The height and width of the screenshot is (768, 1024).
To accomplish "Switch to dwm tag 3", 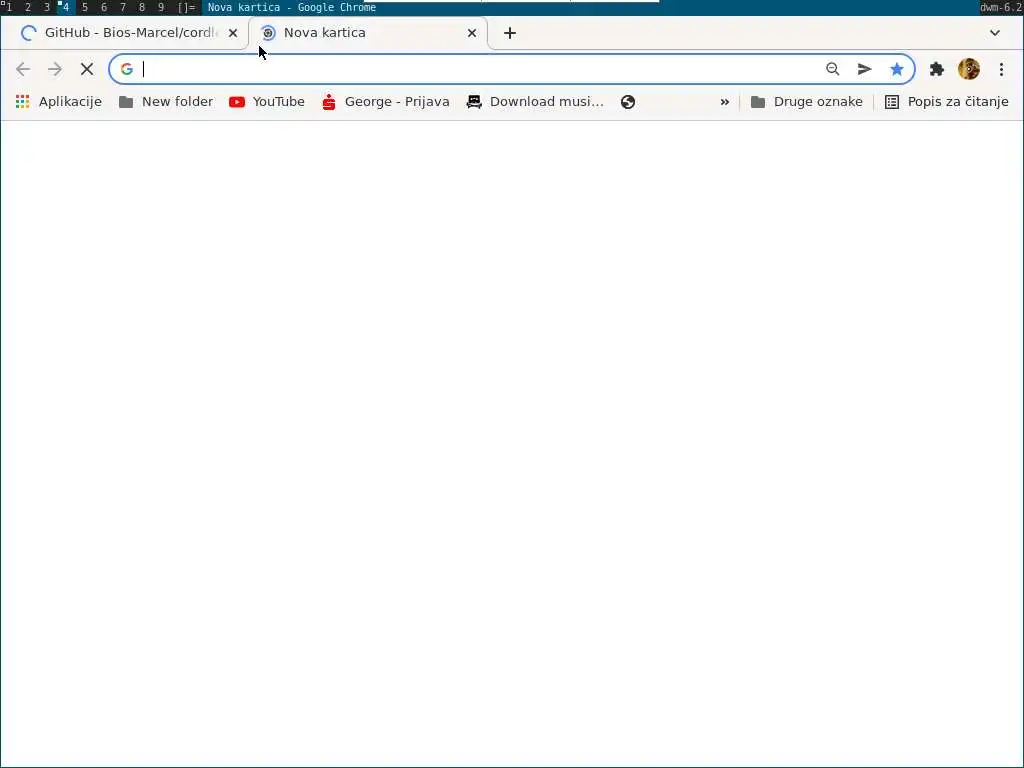I will tap(47, 8).
